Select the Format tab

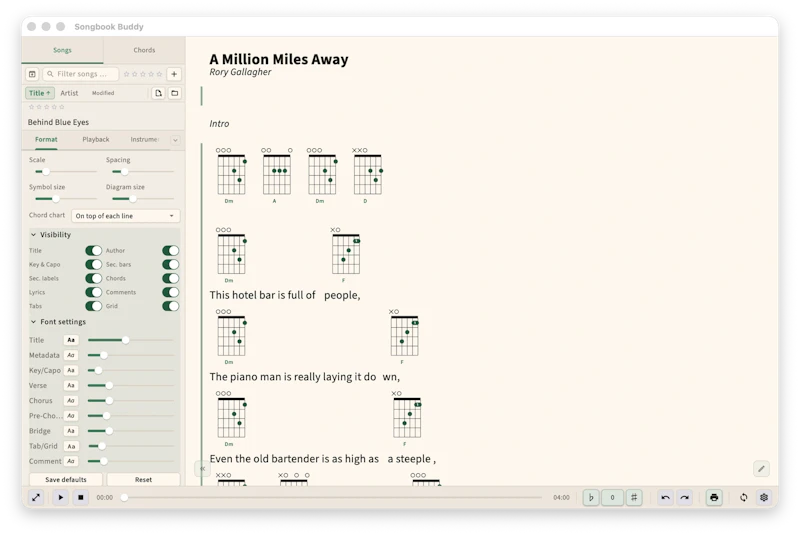pos(46,139)
